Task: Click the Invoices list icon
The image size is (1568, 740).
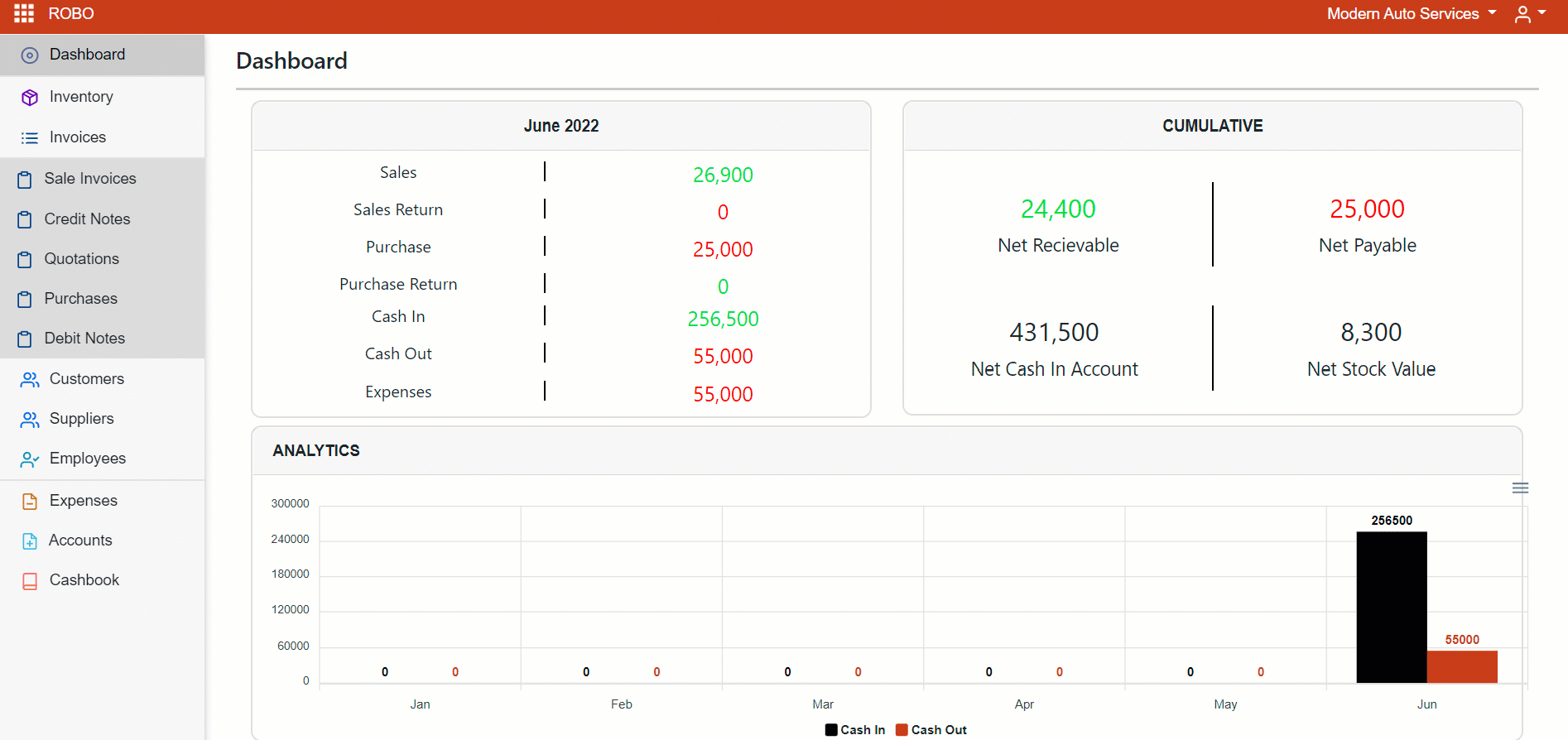Action: click(30, 138)
